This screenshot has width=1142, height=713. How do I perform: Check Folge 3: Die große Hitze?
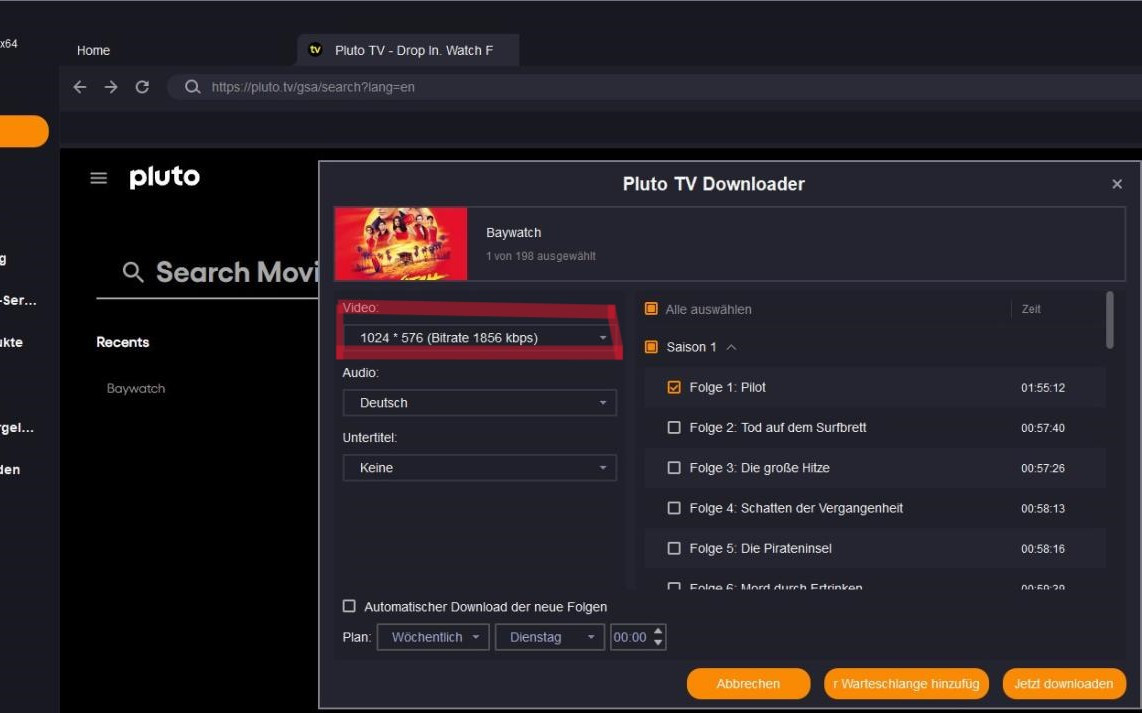674,468
